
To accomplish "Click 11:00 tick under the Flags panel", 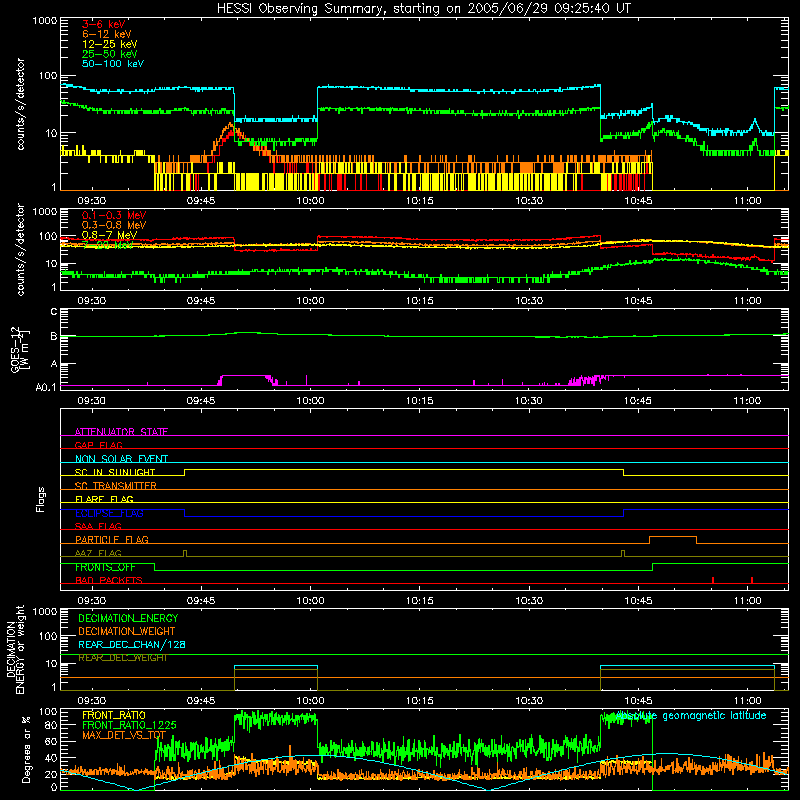I will pyautogui.click(x=747, y=601).
